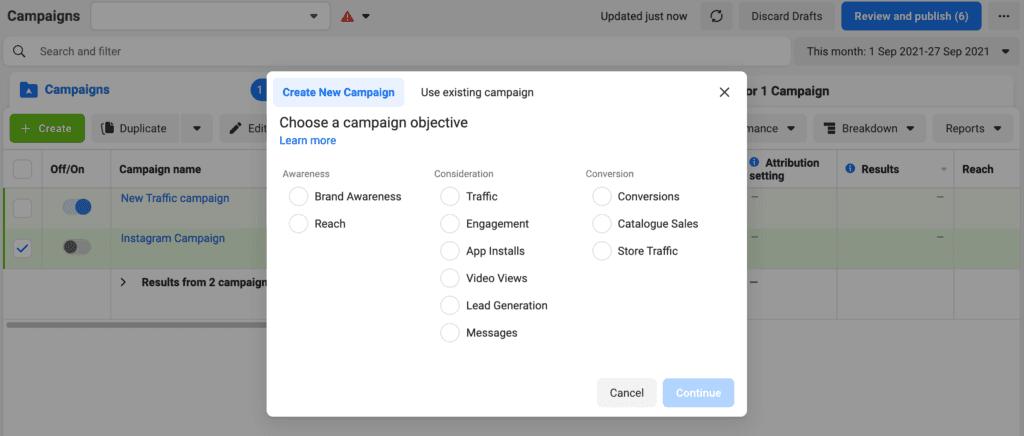This screenshot has height=436, width=1024.
Task: Select the Conversions radio button
Action: tap(601, 197)
